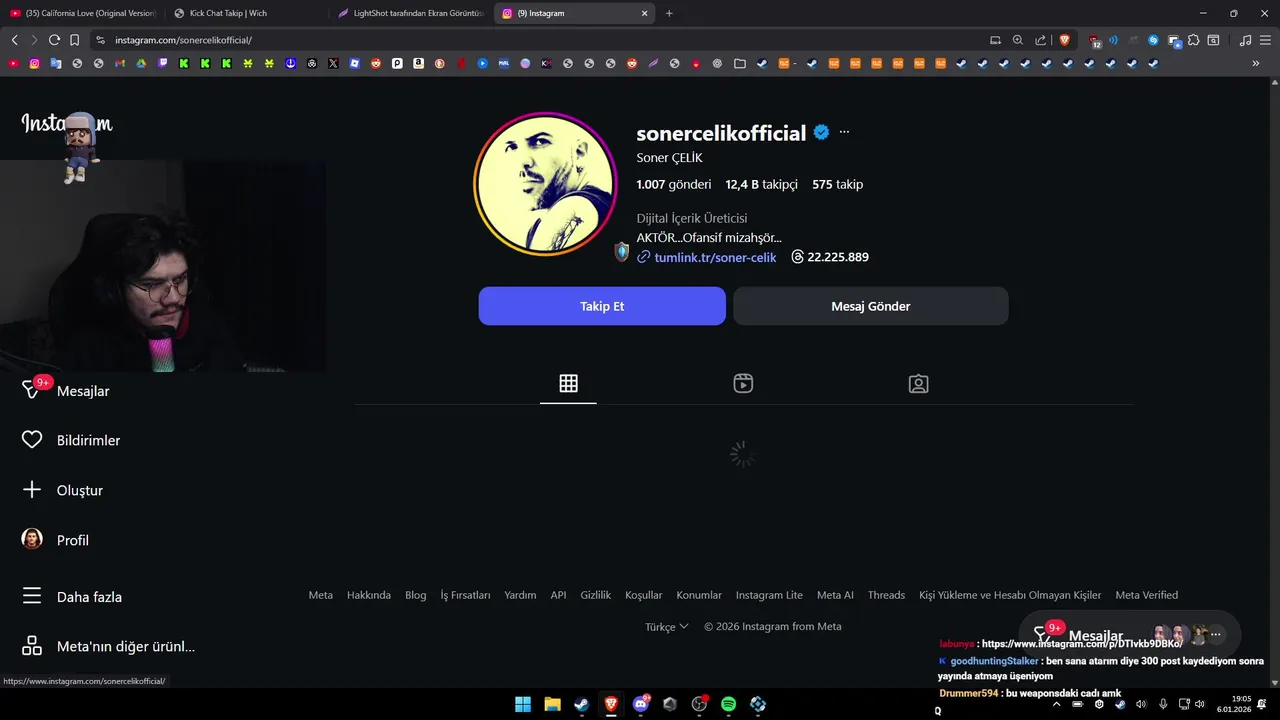Click the Oluştur create item
This screenshot has width=1280, height=720.
(x=62, y=490)
